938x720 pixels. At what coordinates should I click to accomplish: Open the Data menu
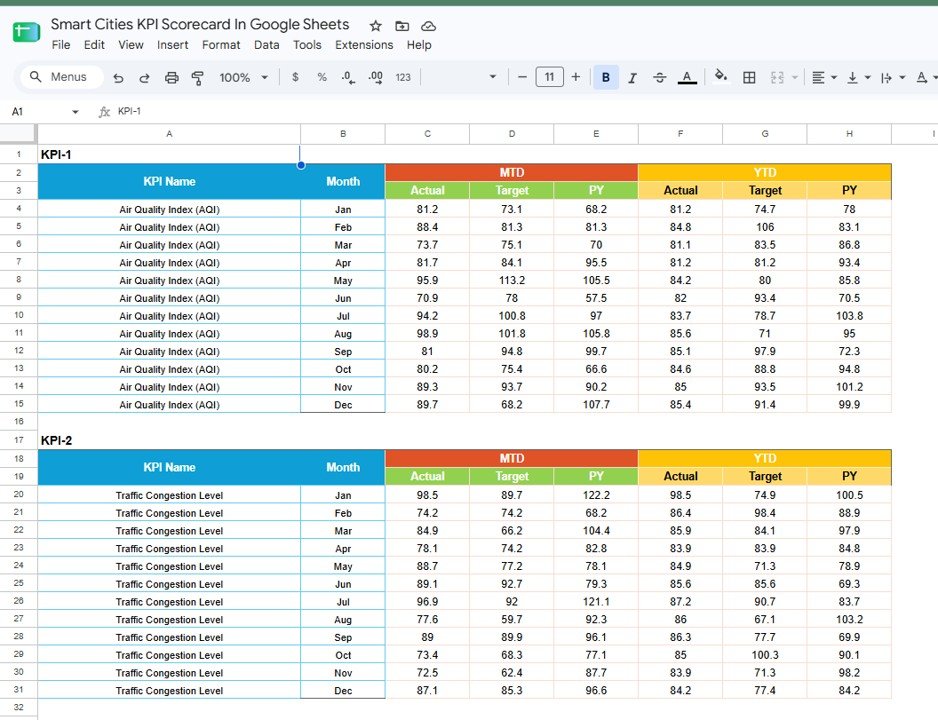[x=266, y=45]
